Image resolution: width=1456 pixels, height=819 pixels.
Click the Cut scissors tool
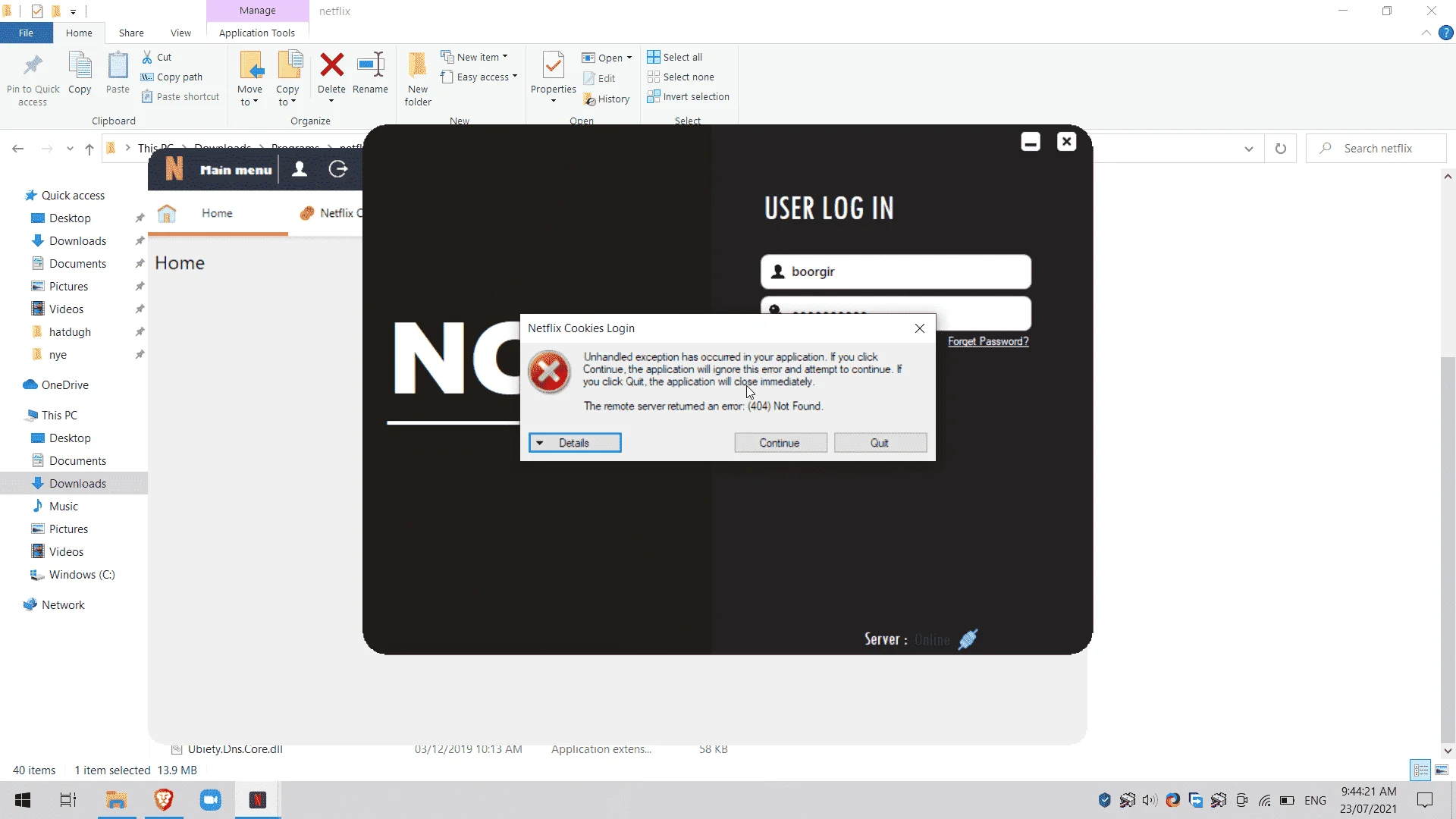pos(157,57)
